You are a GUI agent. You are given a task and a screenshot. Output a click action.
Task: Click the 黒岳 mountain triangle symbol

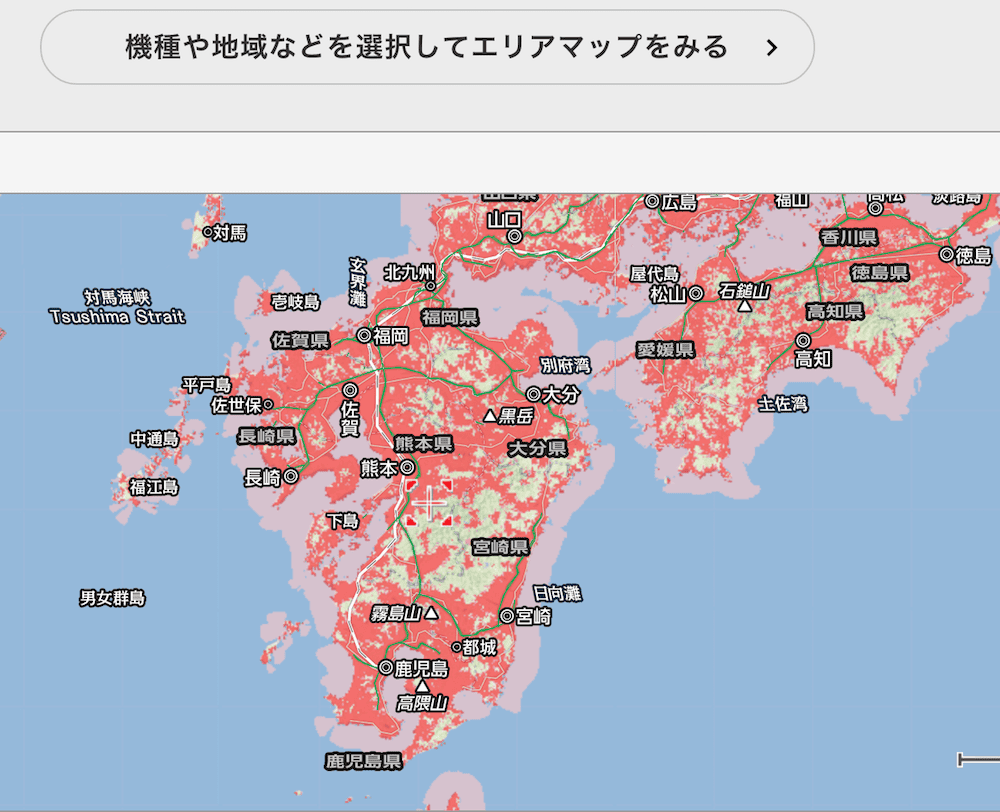pos(490,417)
